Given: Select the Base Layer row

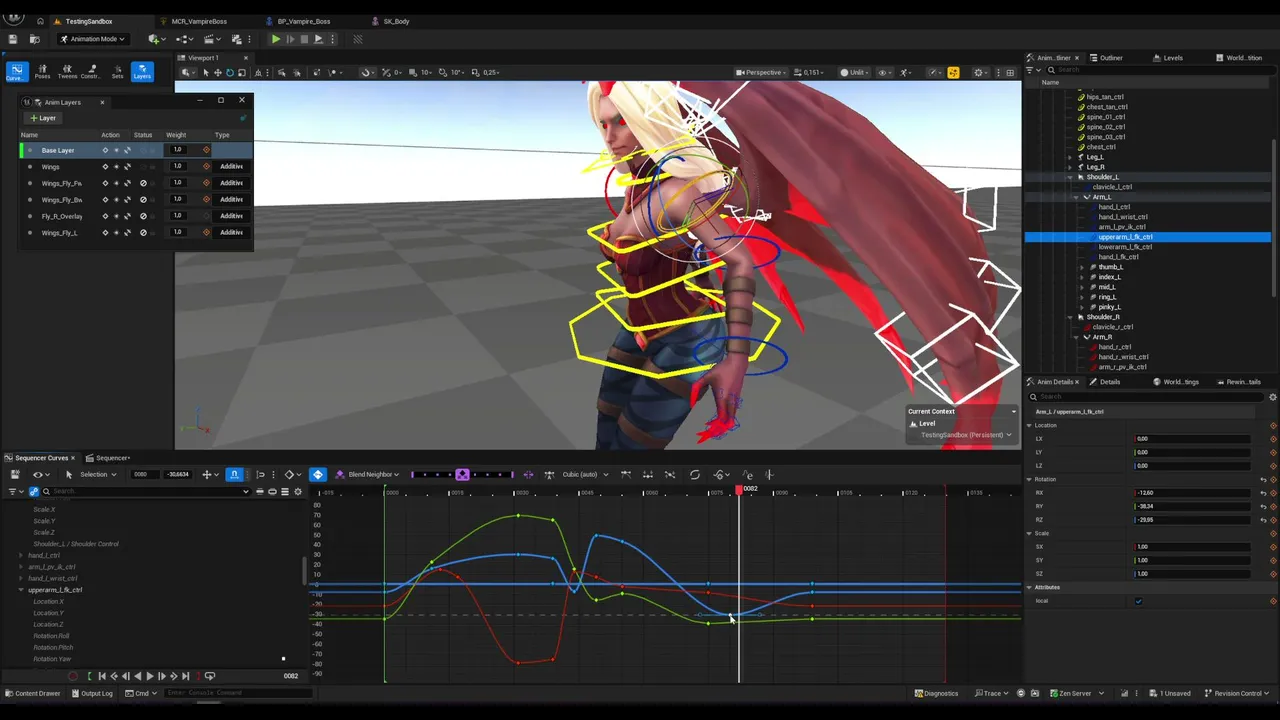Looking at the screenshot, I should point(136,150).
